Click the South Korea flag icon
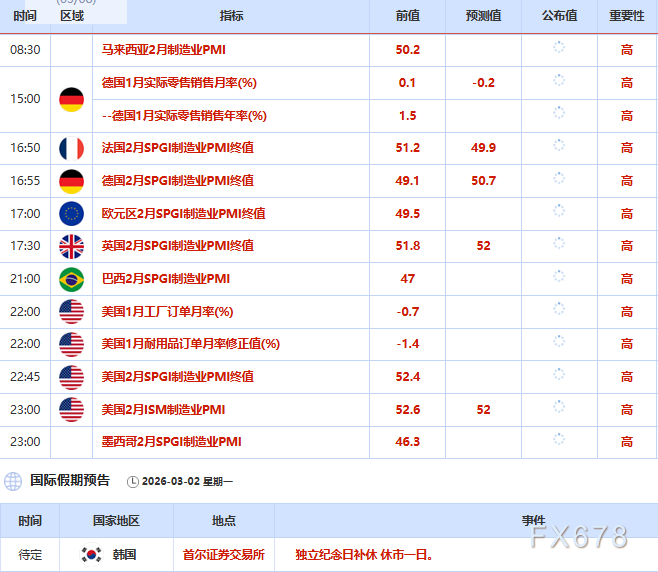 pyautogui.click(x=92, y=554)
